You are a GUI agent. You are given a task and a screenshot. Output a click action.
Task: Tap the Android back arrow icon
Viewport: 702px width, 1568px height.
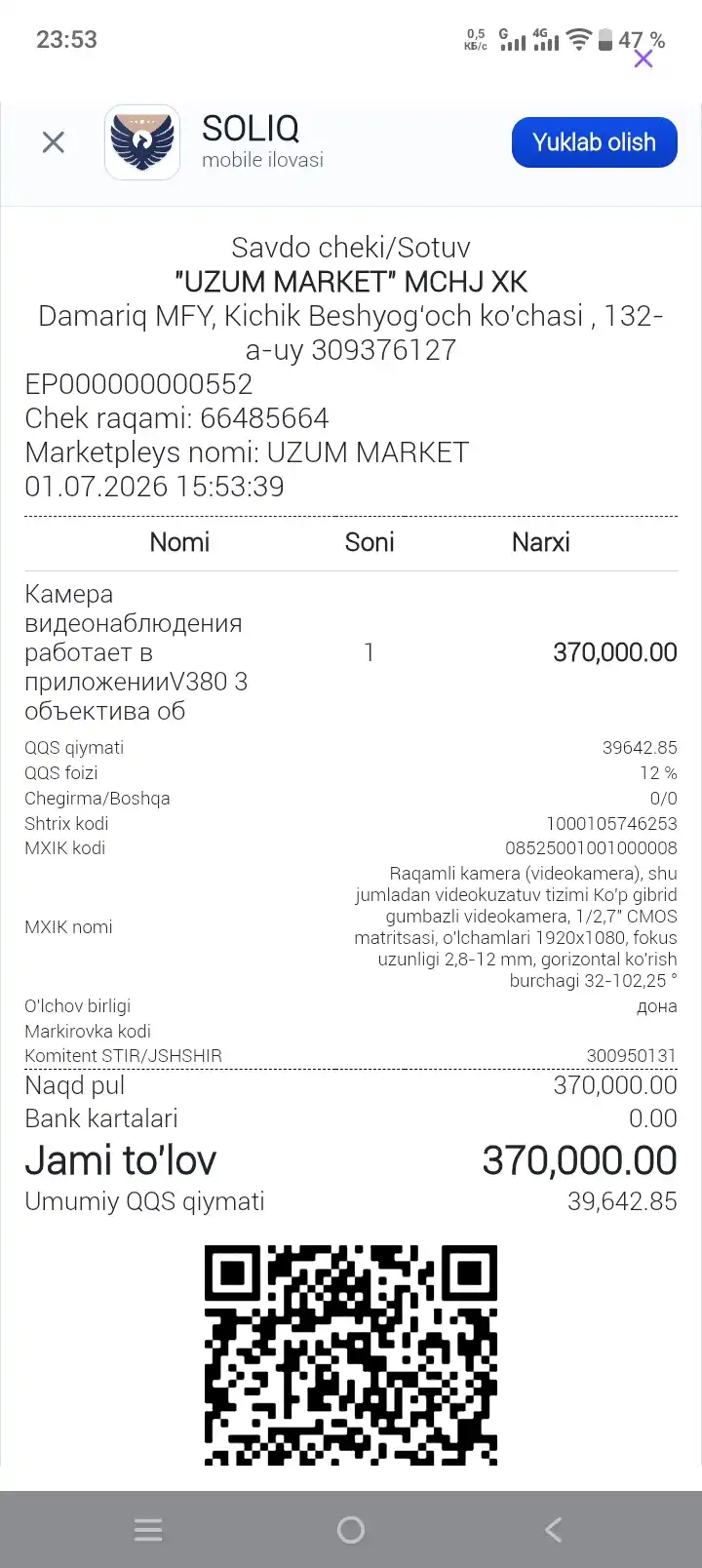point(553,1529)
